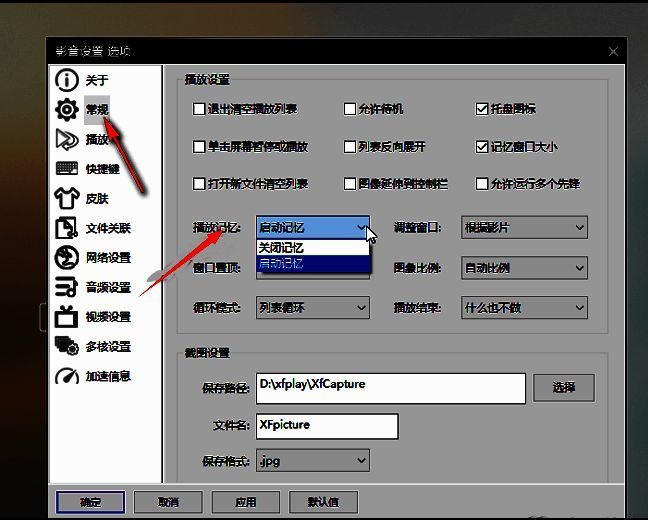
Task: Uncheck 托盘图标 checkbox
Action: tap(482, 109)
